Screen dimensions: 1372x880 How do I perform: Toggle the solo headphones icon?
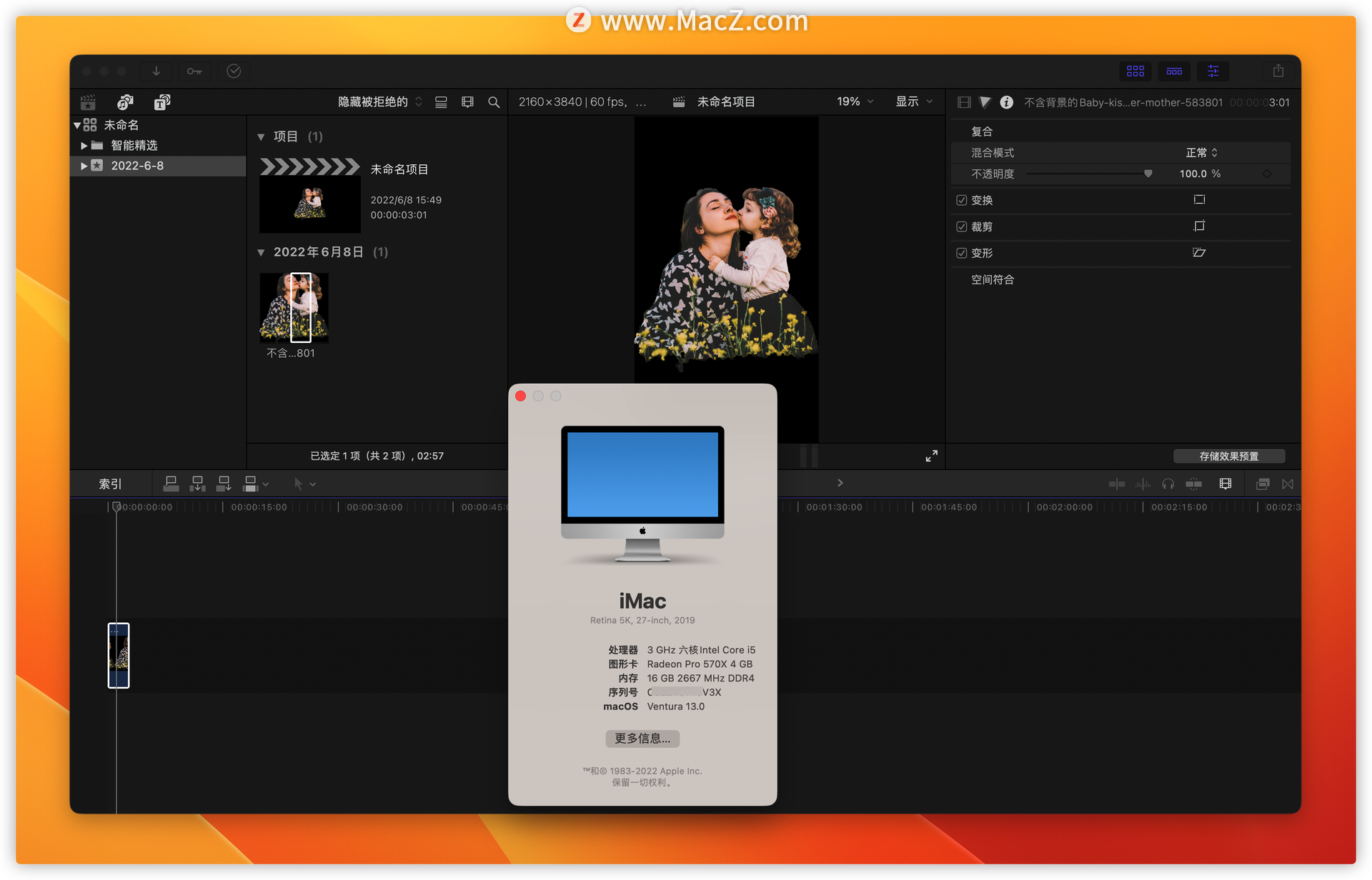[x=1168, y=484]
